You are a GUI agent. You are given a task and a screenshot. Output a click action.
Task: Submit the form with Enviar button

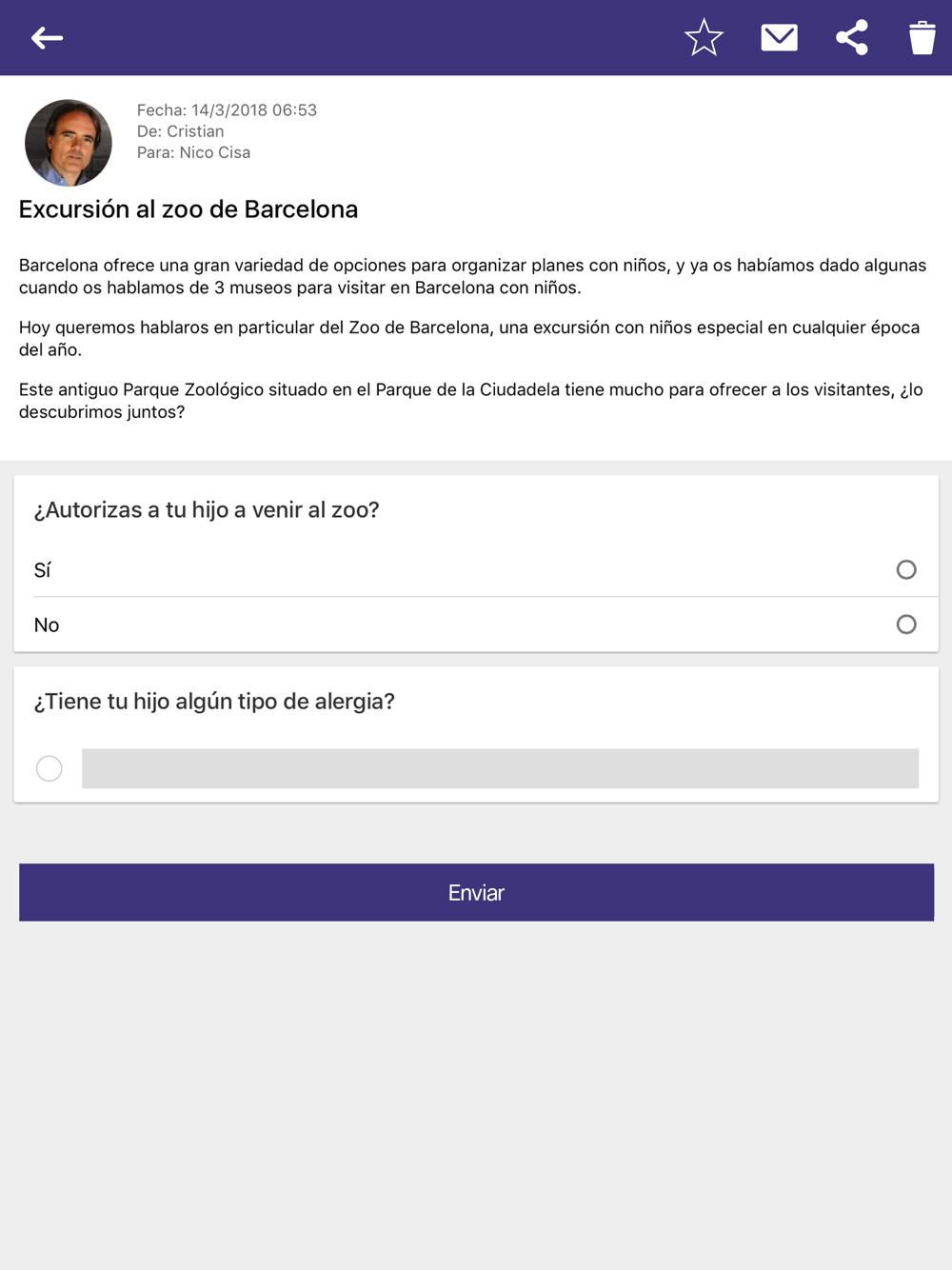[x=476, y=892]
